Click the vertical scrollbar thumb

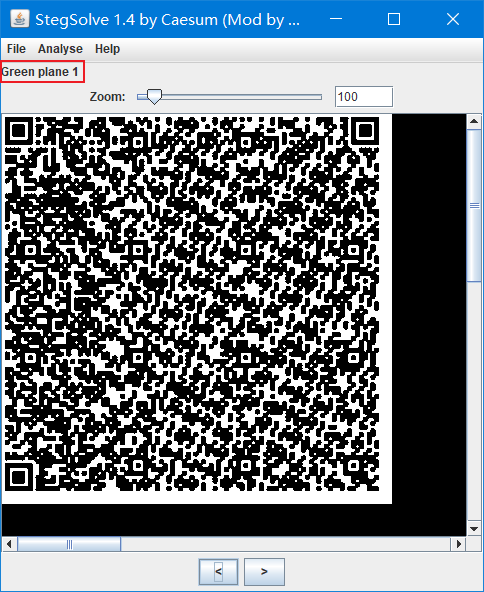(474, 205)
